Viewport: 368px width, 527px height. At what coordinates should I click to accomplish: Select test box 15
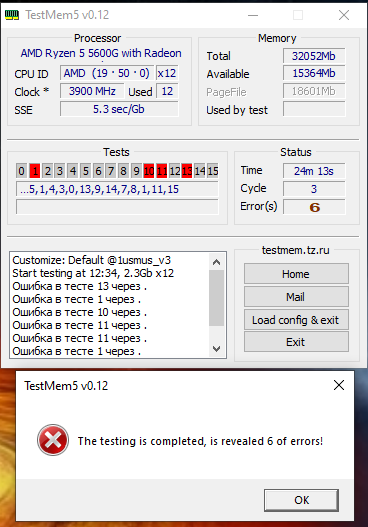(x=212, y=171)
